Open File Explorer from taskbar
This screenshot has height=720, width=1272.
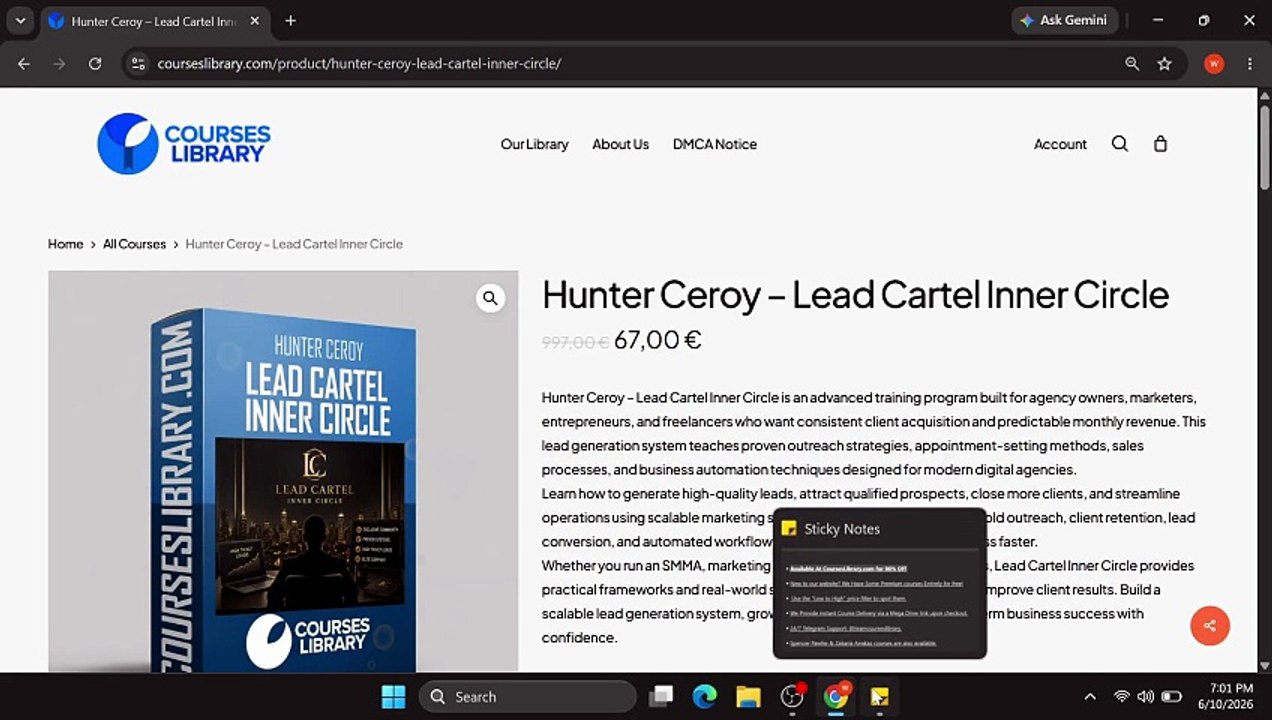(x=748, y=697)
